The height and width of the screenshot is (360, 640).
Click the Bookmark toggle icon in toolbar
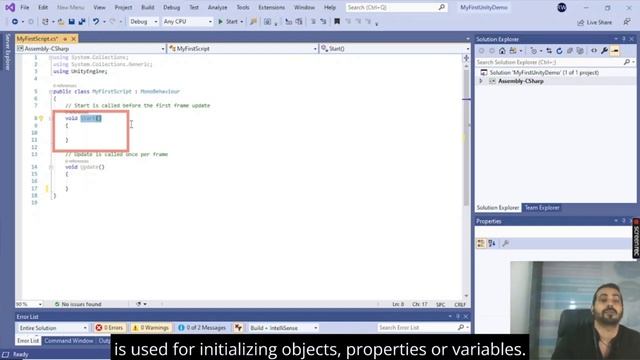click(337, 22)
